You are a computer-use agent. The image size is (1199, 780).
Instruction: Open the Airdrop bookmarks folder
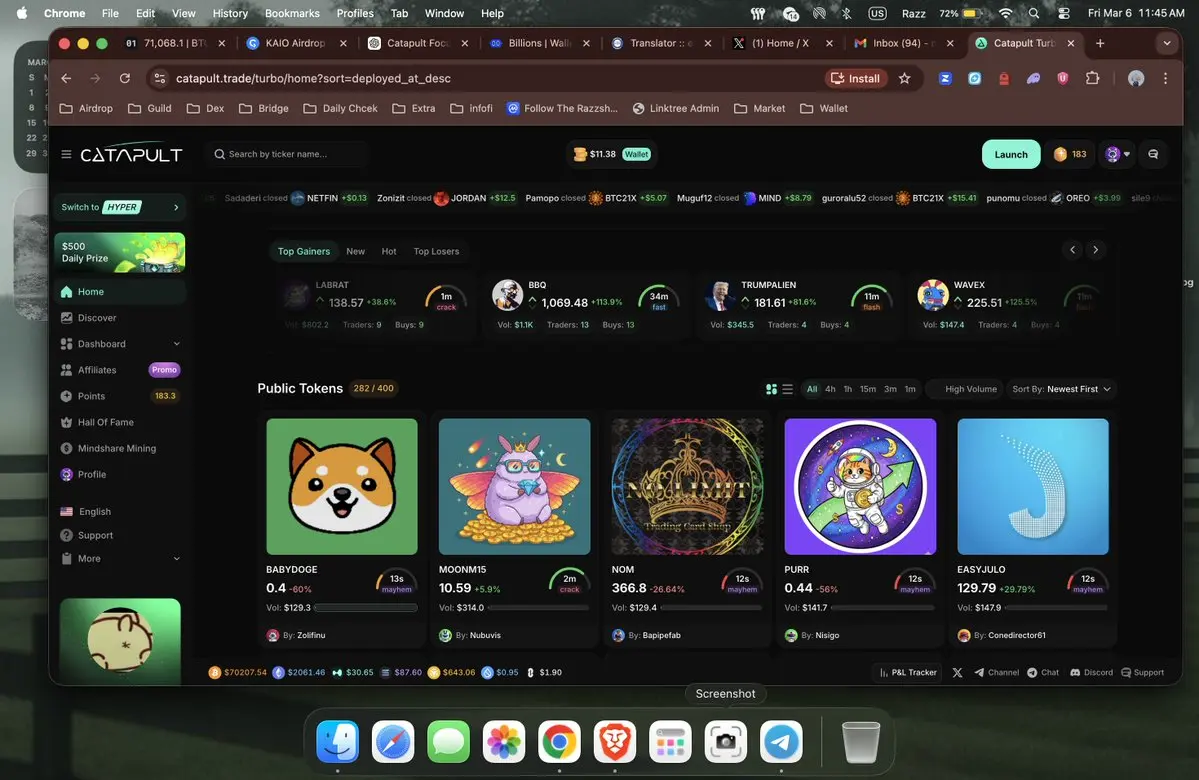click(86, 109)
